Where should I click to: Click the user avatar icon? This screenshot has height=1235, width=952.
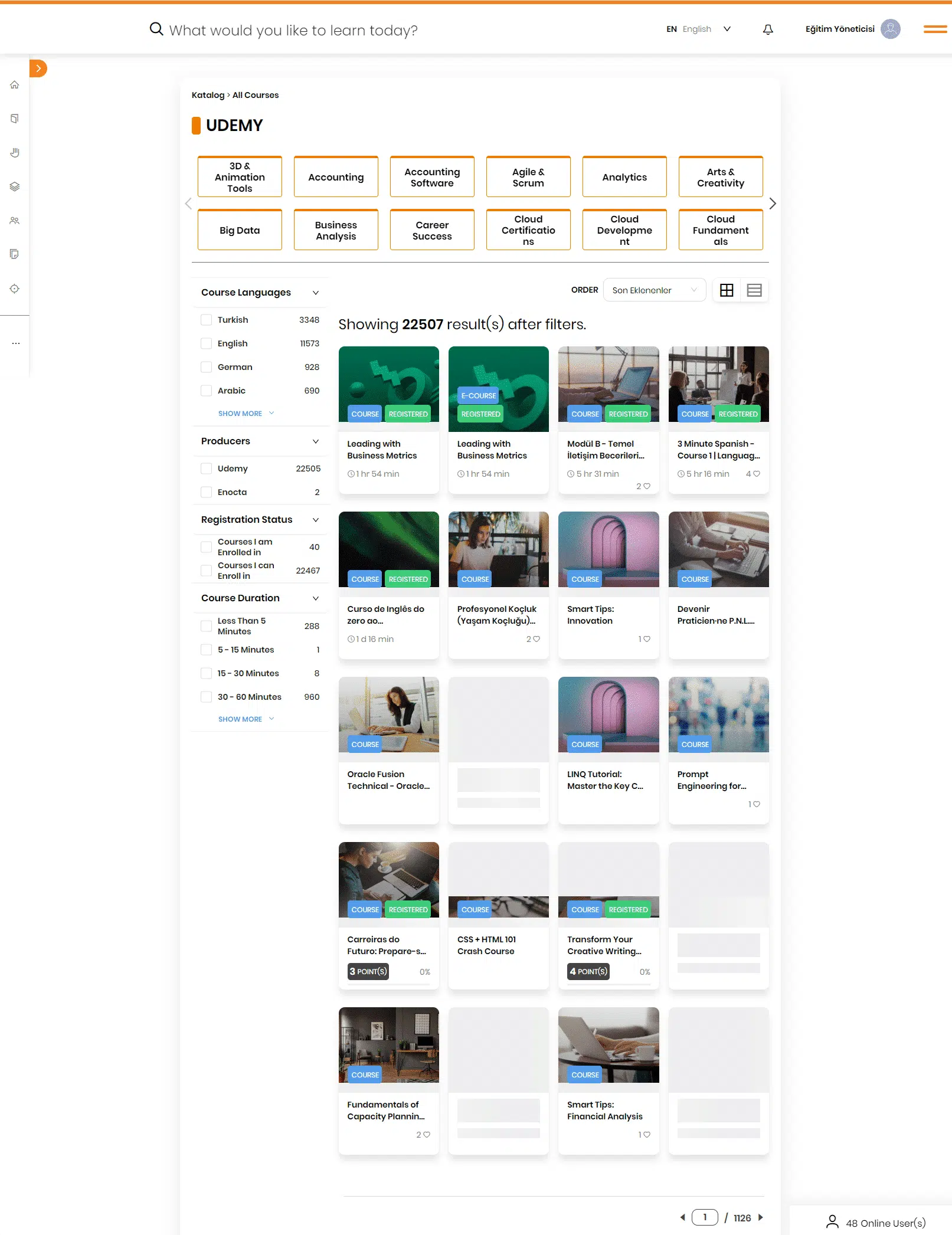pos(891,29)
